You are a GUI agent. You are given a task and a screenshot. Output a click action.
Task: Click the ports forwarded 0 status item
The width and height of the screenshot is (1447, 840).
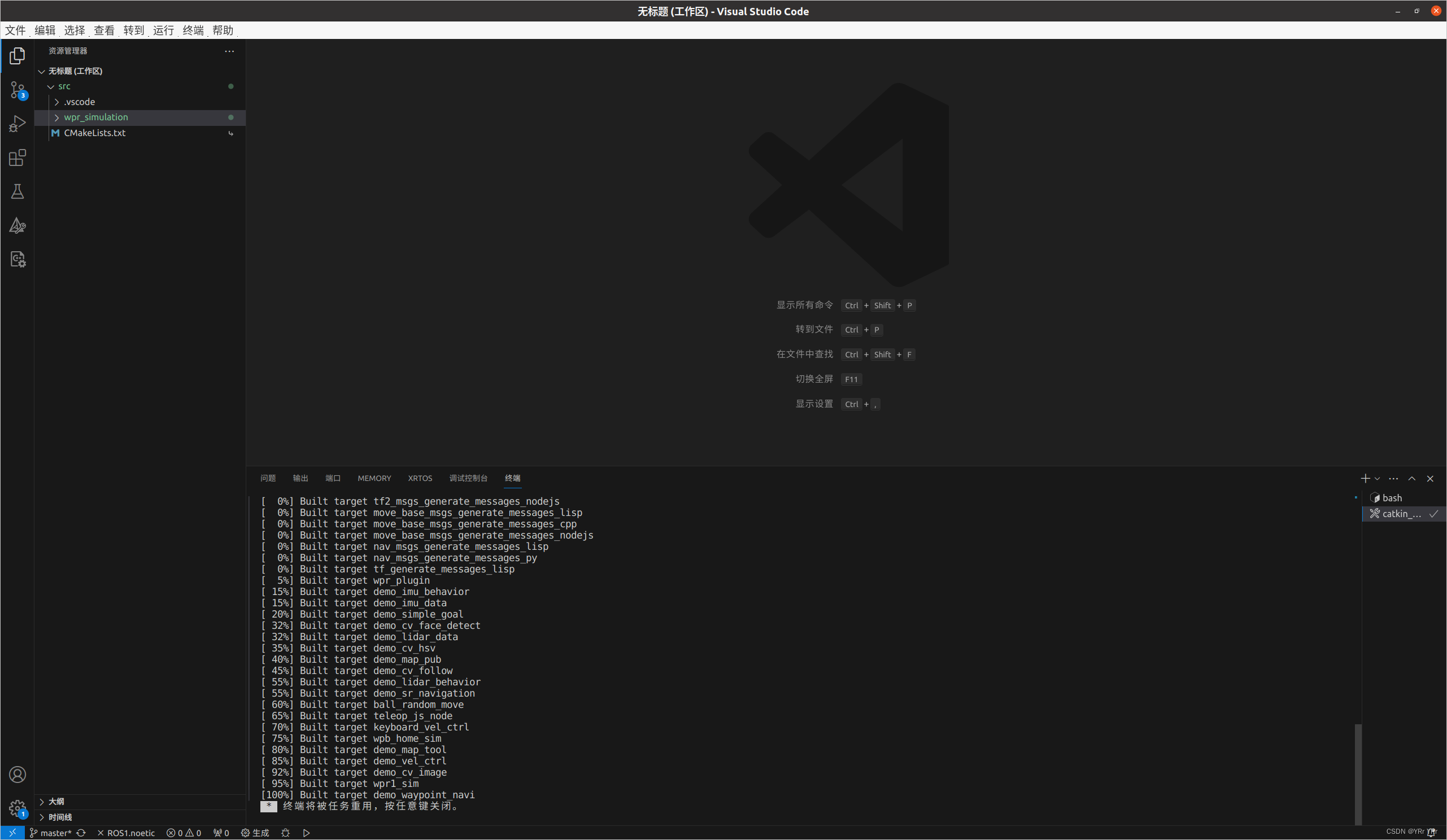click(x=221, y=833)
